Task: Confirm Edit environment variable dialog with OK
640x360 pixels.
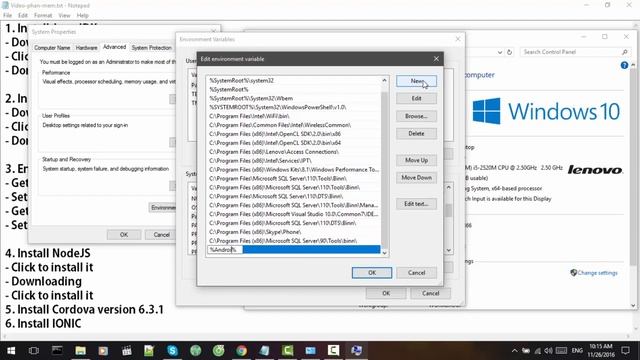Action: 372,273
